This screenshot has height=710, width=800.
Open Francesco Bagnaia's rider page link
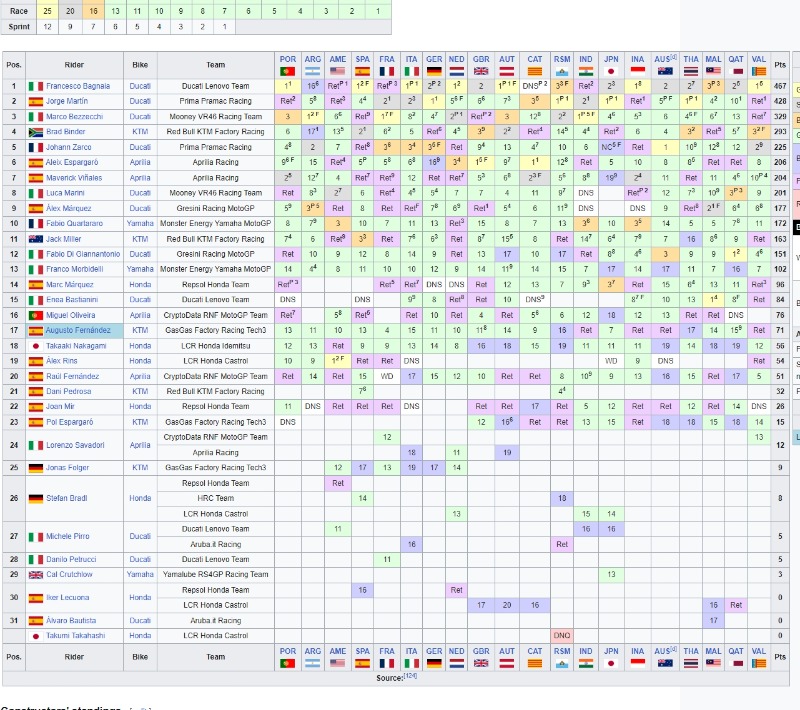(x=78, y=86)
